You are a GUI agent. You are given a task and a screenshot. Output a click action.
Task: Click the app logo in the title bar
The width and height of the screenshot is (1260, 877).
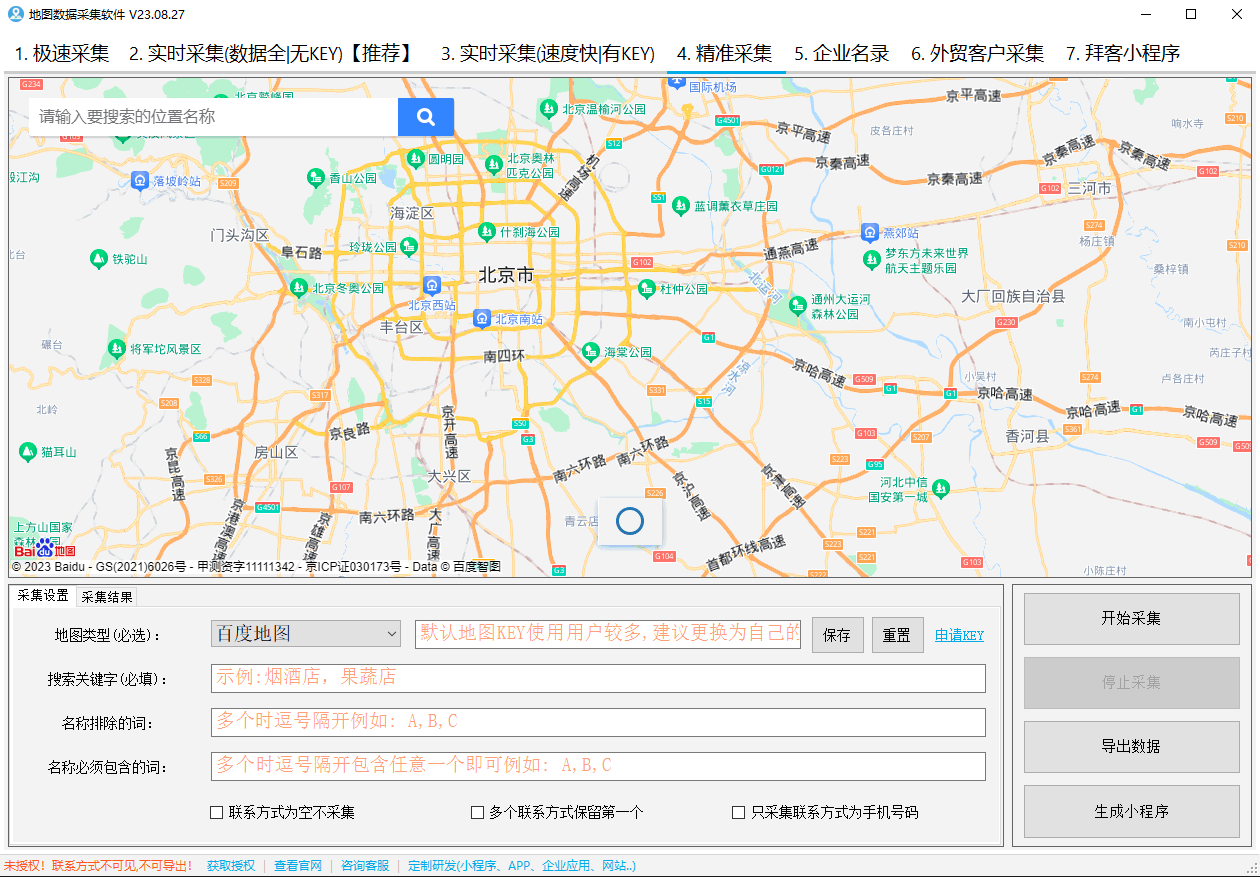(16, 14)
